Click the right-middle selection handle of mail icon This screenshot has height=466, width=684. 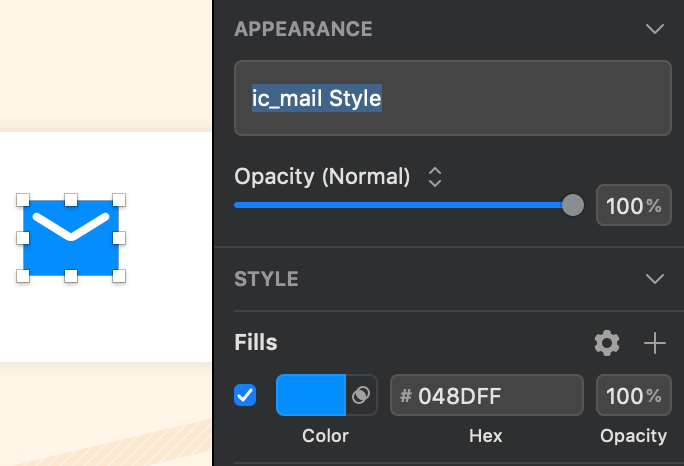119,238
